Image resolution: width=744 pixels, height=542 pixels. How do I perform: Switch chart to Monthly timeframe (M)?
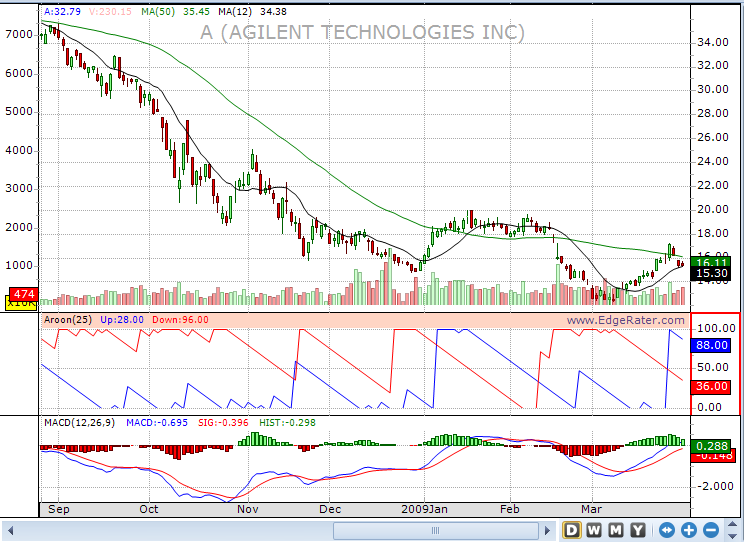[616, 530]
